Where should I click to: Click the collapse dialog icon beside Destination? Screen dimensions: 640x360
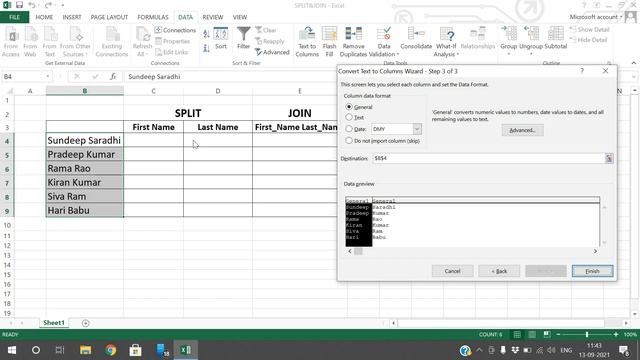point(609,158)
